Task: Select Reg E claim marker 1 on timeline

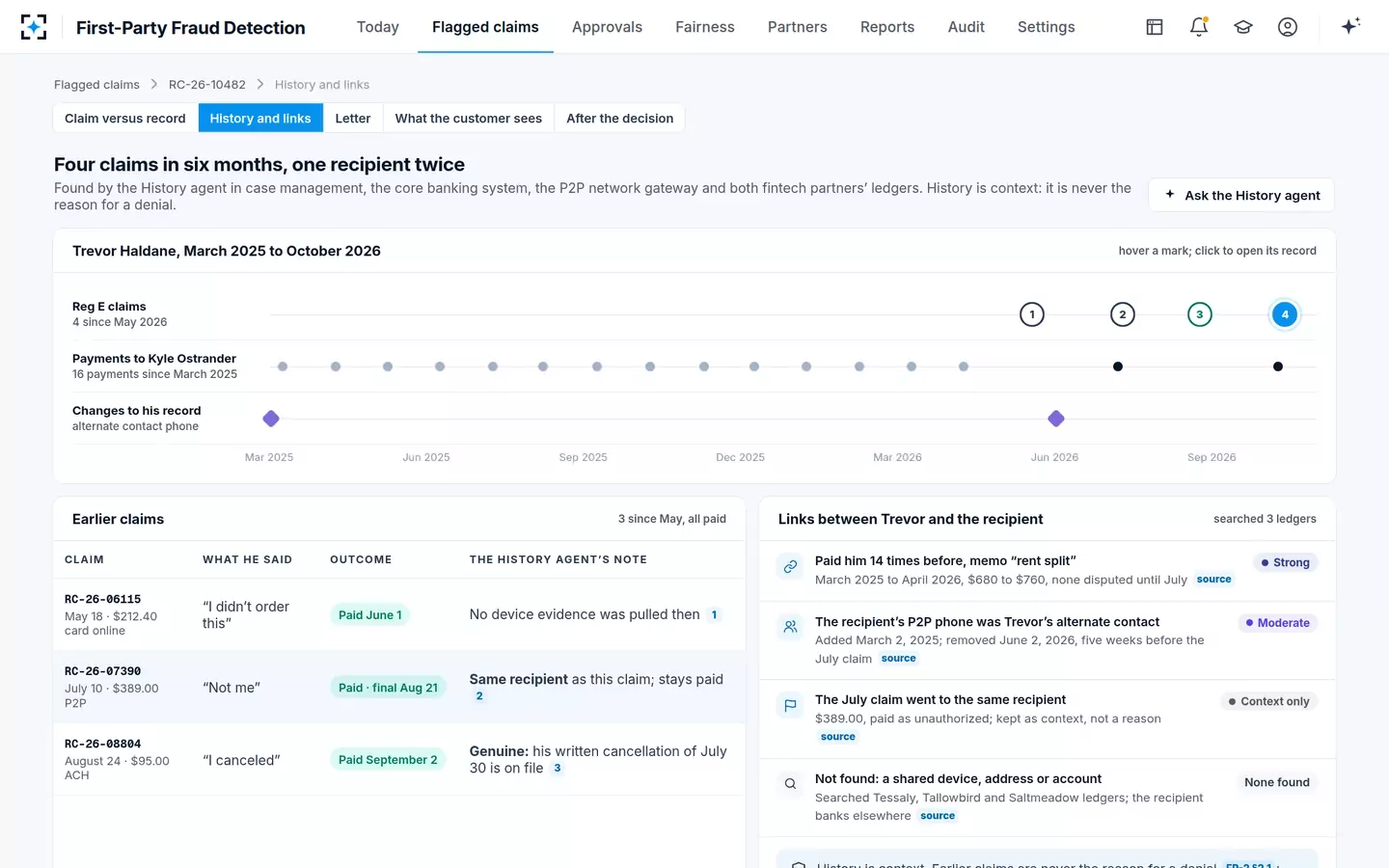Action: [x=1032, y=314]
